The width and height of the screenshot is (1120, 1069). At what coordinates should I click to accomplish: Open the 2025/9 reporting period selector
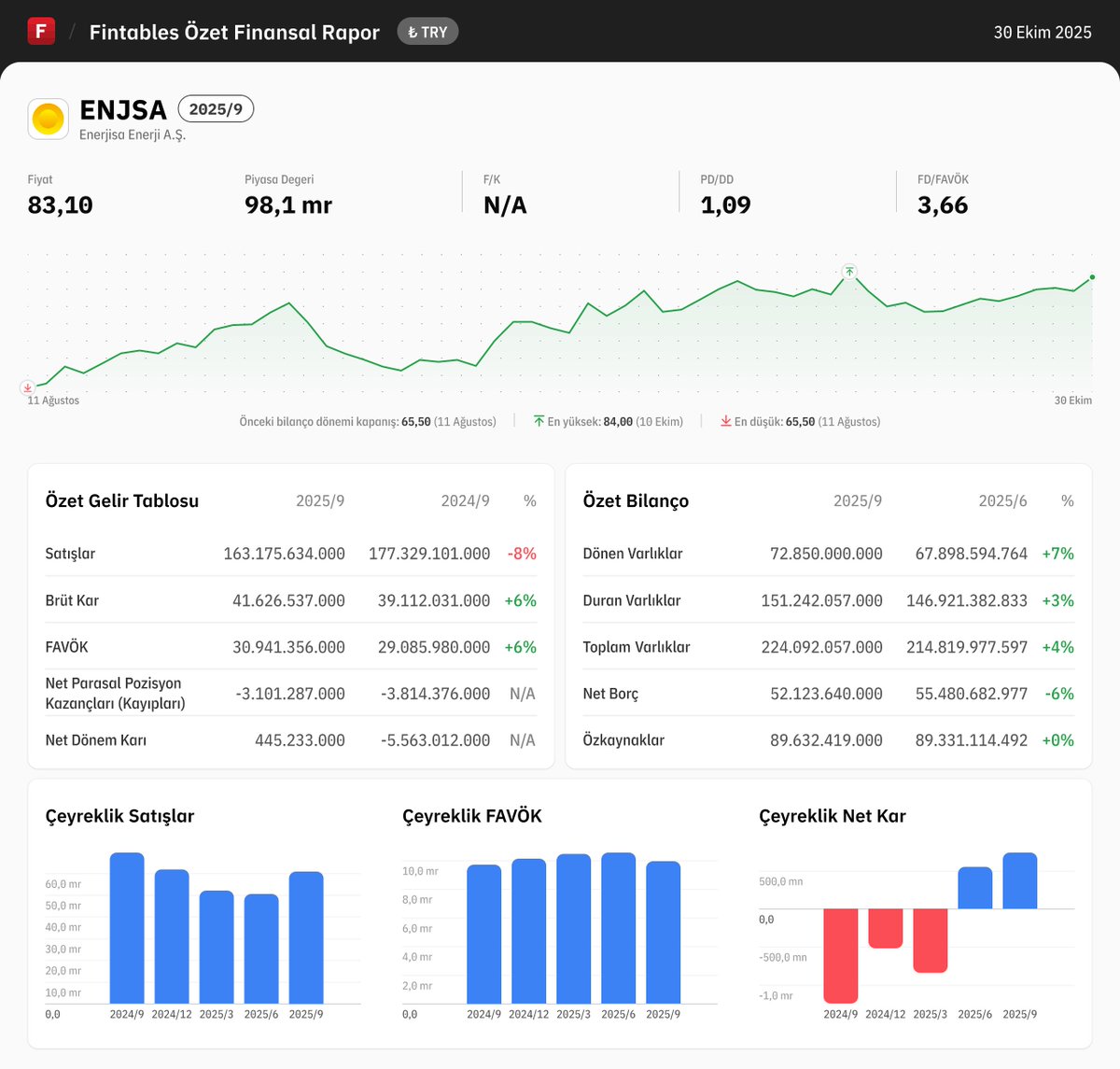tap(216, 108)
